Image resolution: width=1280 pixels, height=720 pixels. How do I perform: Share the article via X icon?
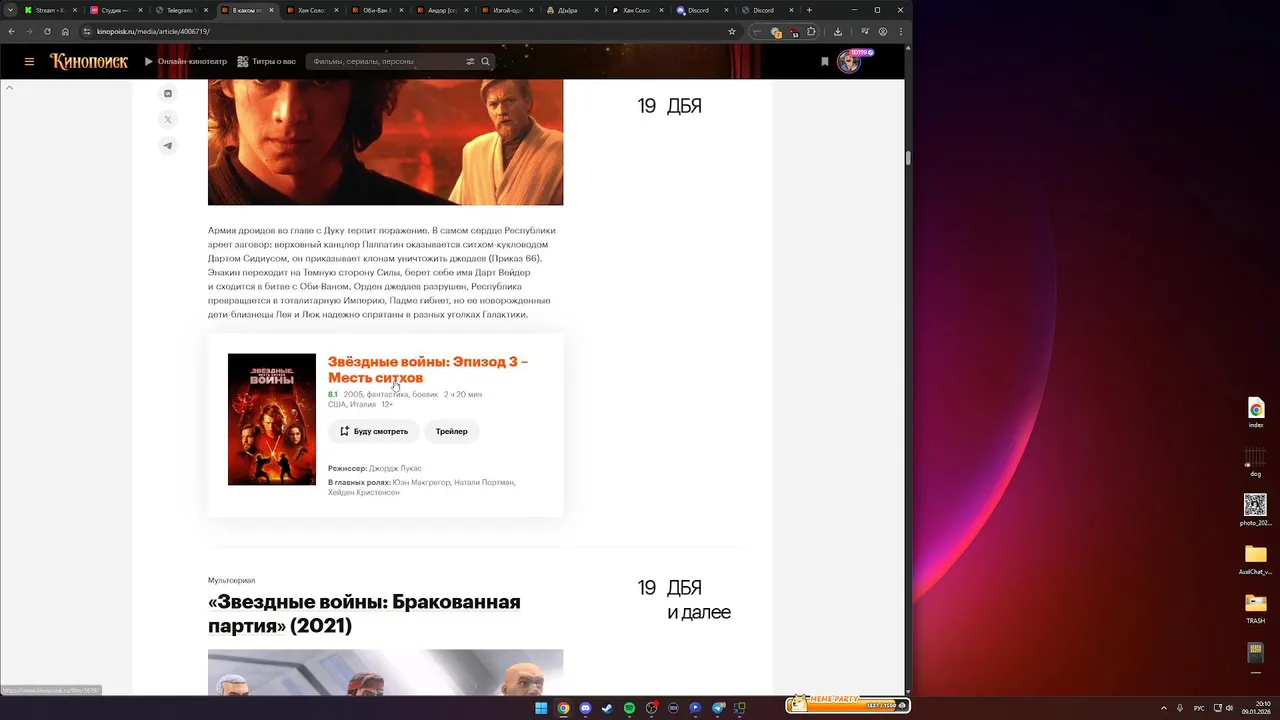click(x=168, y=120)
